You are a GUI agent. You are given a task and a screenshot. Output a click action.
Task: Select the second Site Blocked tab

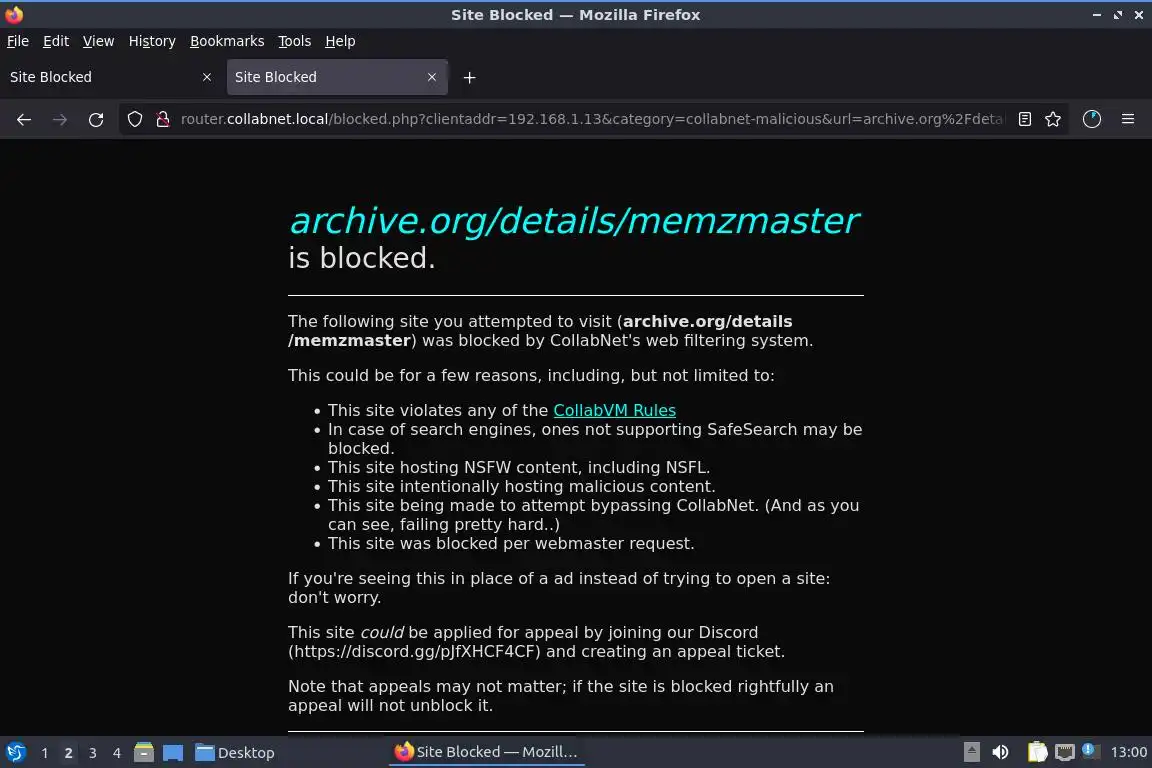point(337,77)
